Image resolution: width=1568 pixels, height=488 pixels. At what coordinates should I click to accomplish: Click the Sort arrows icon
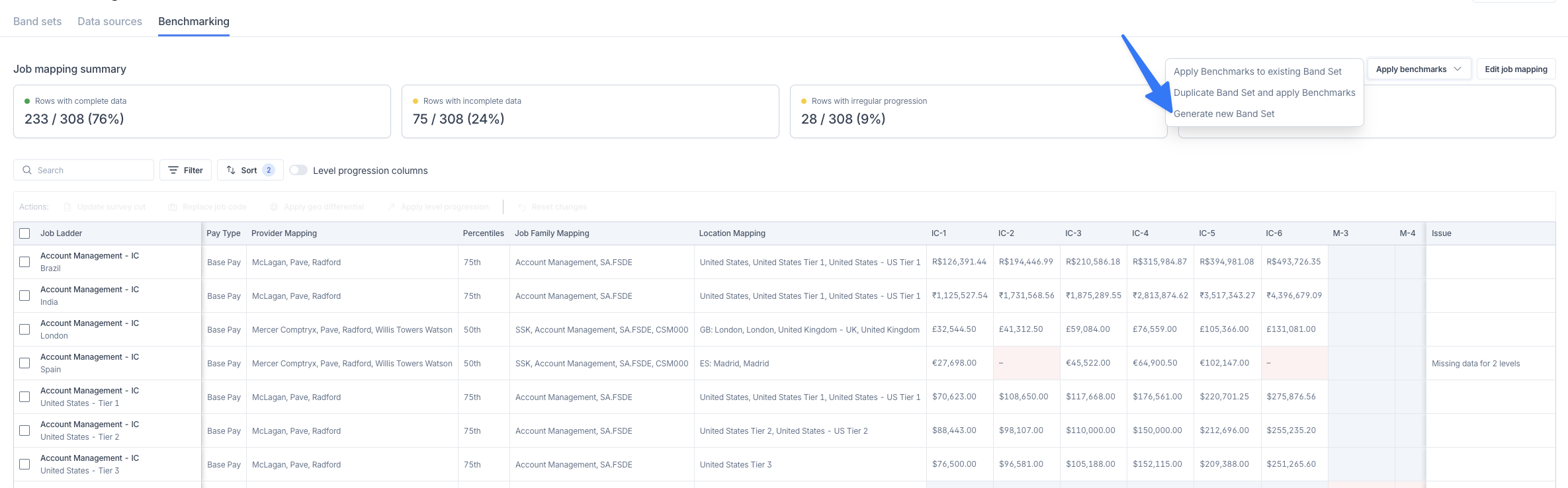pyautogui.click(x=231, y=170)
